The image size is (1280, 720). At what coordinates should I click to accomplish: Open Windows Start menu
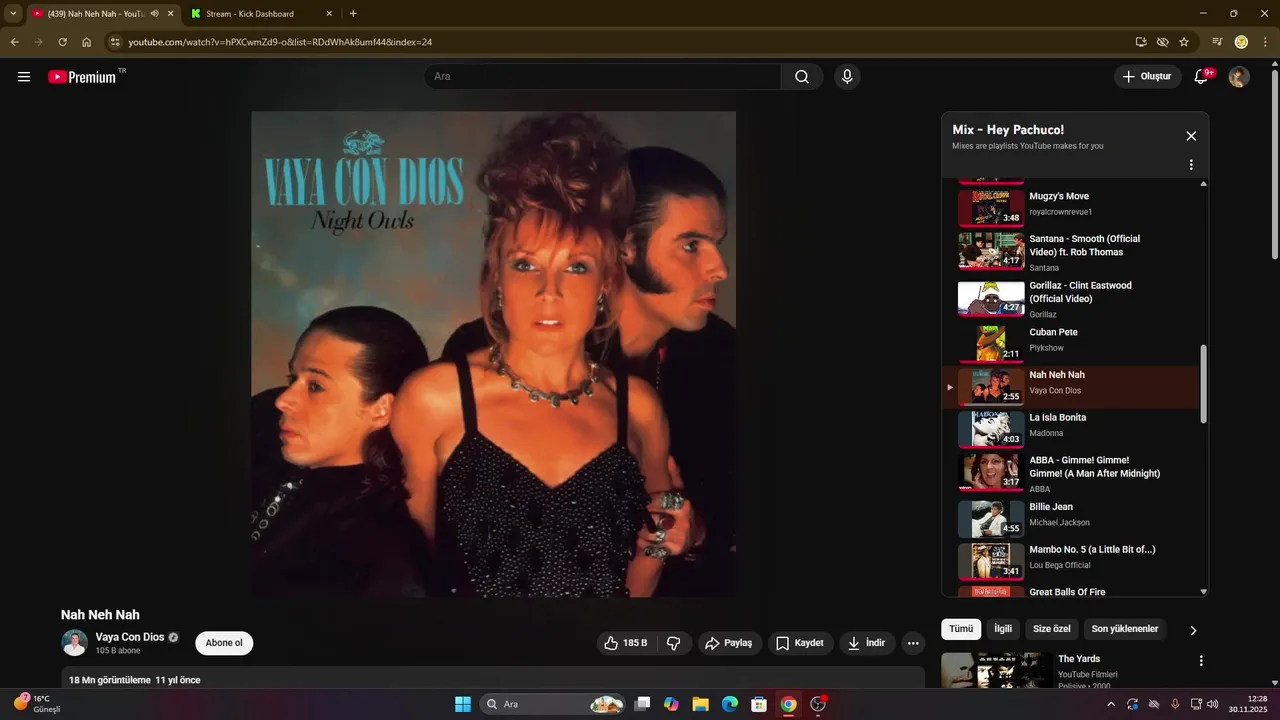463,704
